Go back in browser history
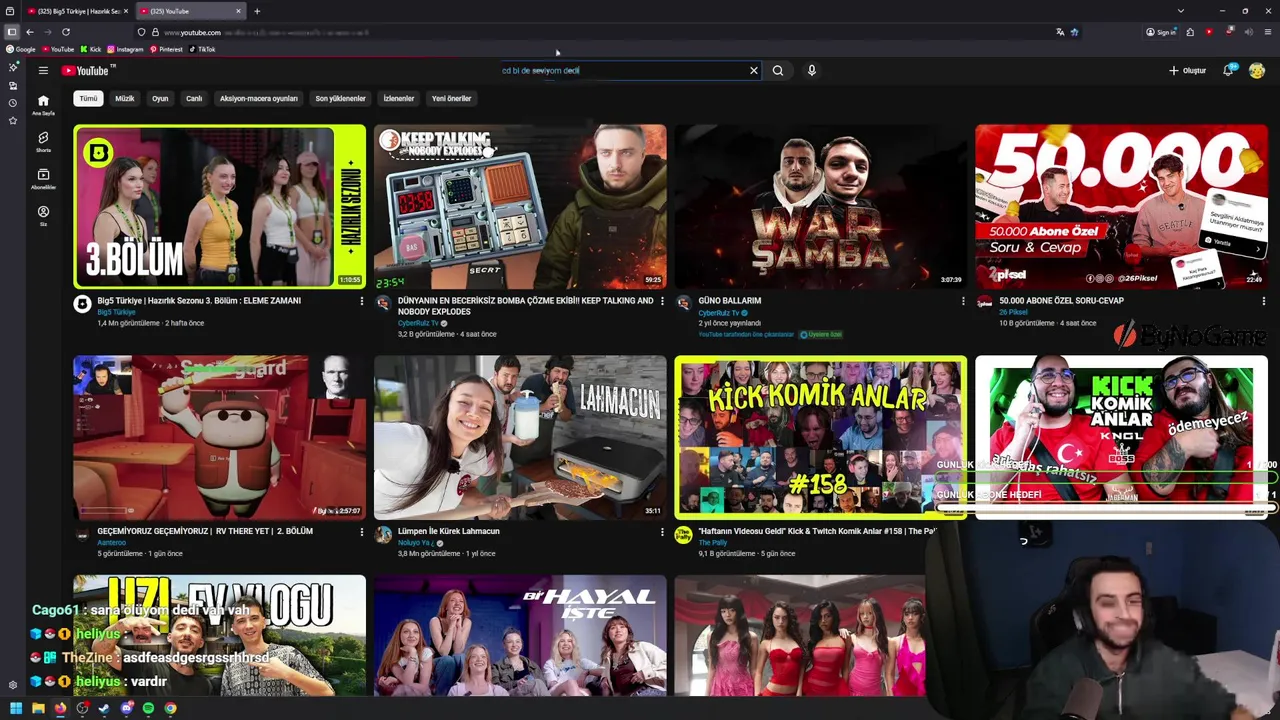The height and width of the screenshot is (720, 1280). pyautogui.click(x=30, y=32)
